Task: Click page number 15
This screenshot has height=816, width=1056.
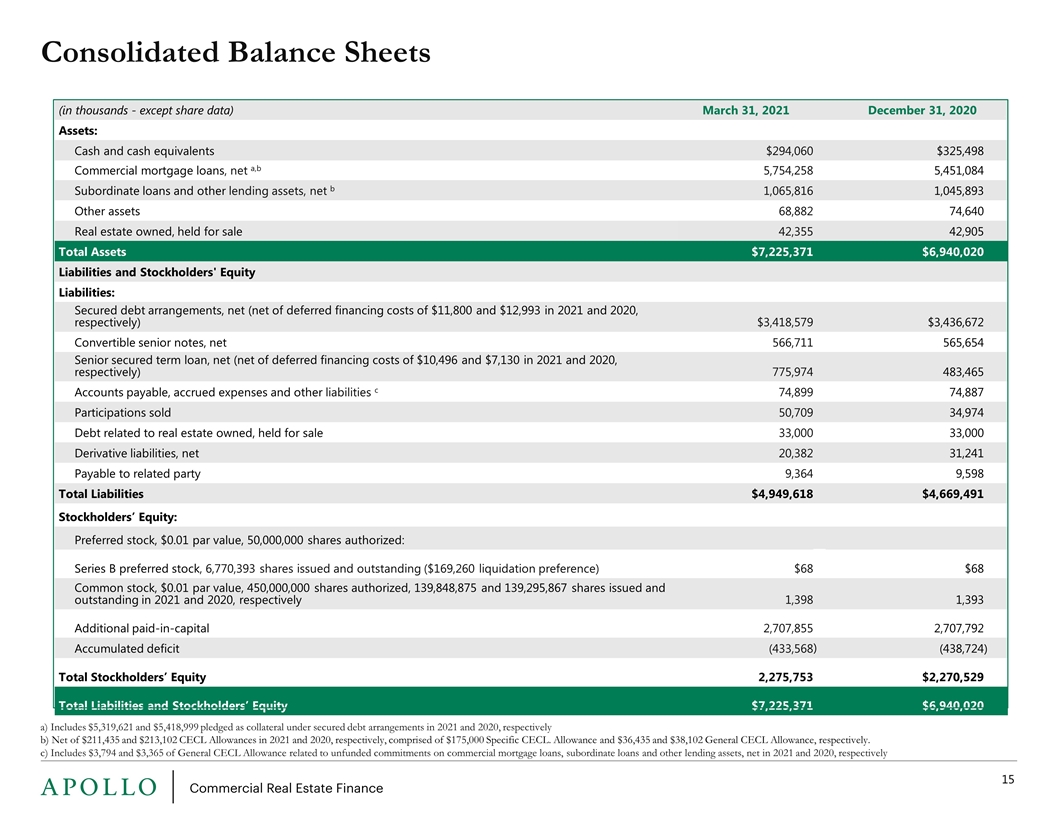Action: [1008, 780]
